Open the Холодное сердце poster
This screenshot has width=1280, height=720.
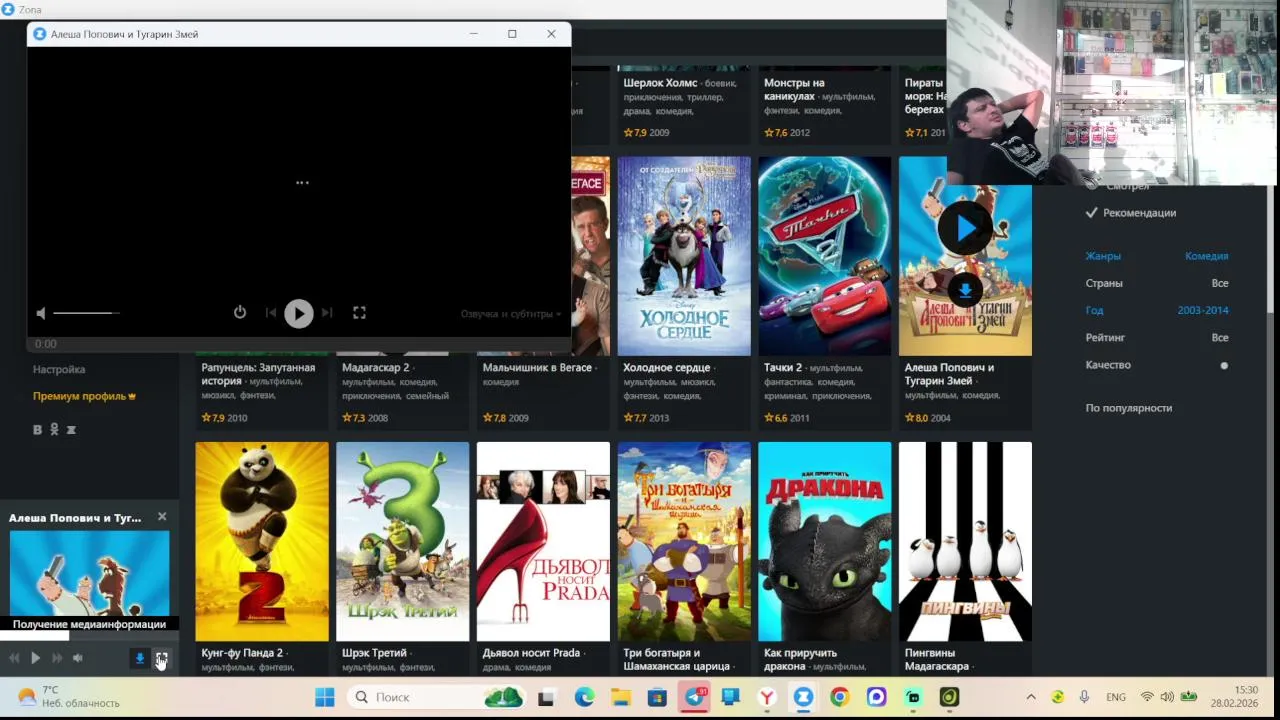point(684,256)
